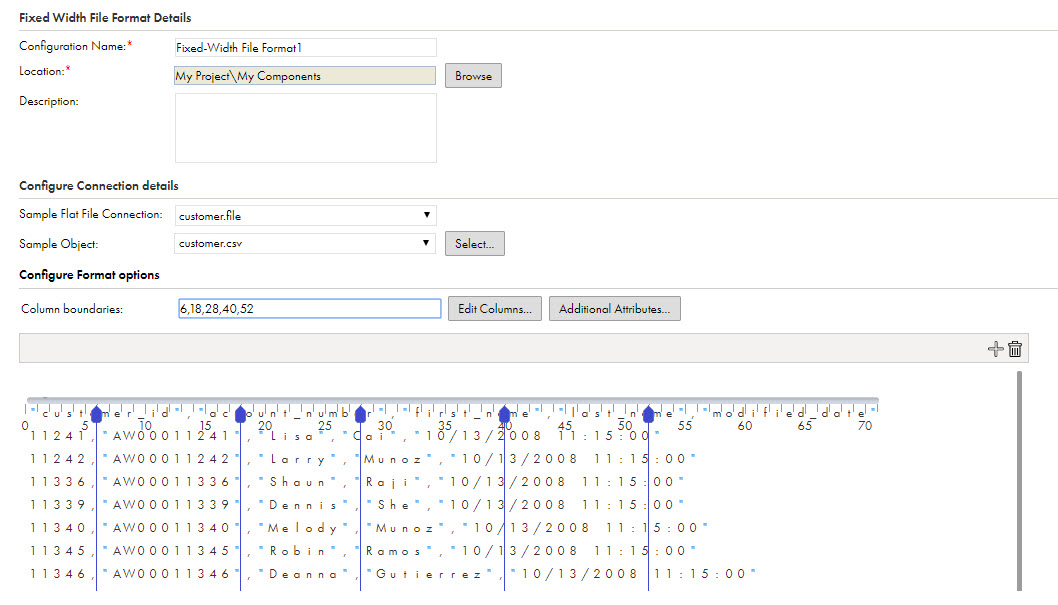Click into the Description text area
Screen dimensions: 1058x605
tap(306, 127)
